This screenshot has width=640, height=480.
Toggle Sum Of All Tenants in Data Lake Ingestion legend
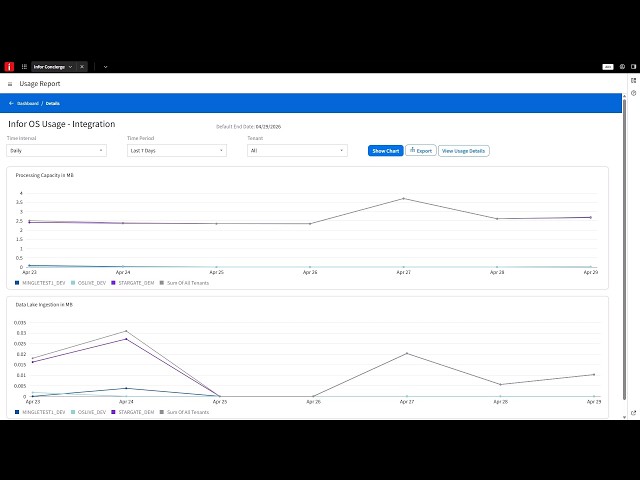click(184, 412)
